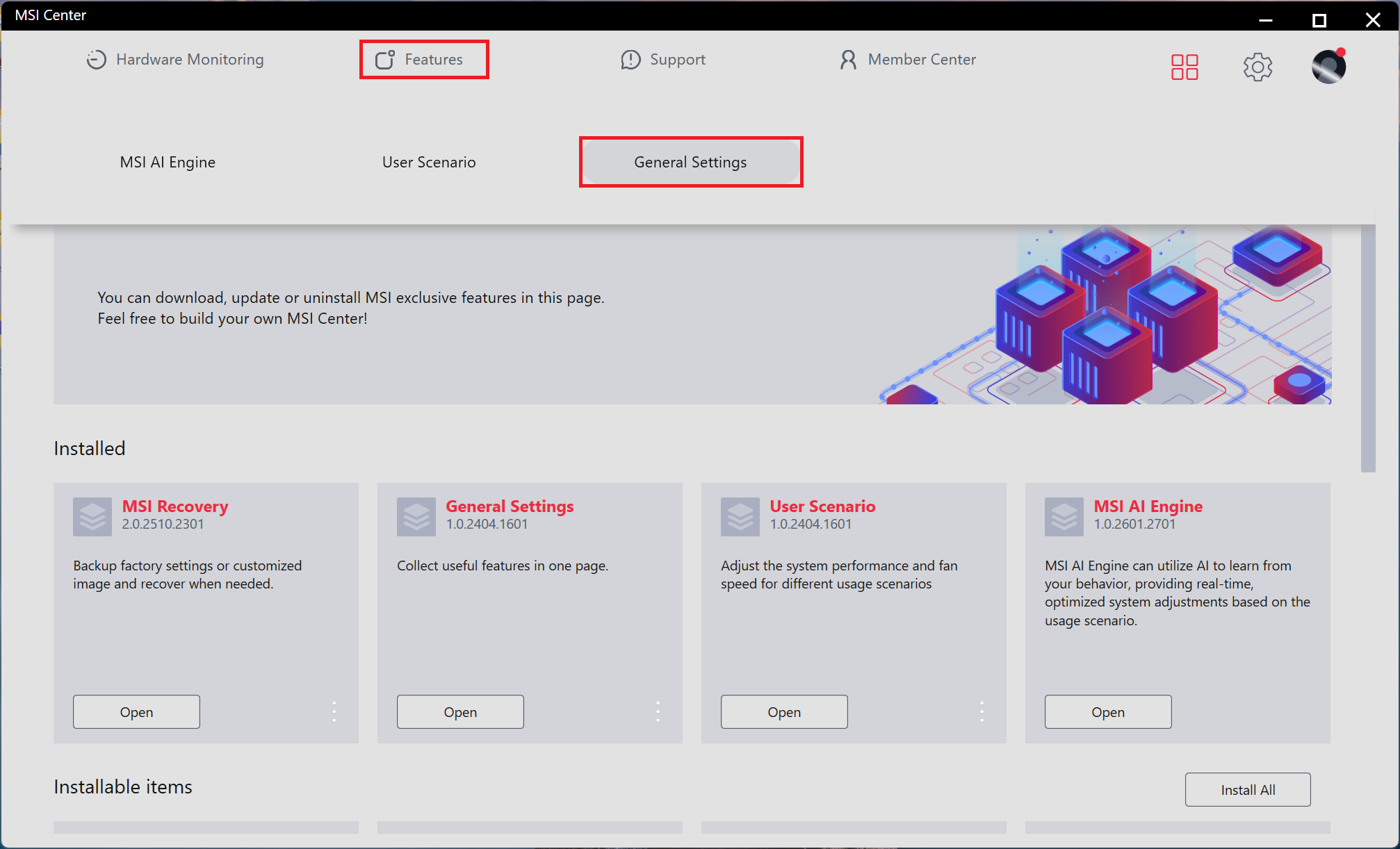This screenshot has height=849, width=1400.
Task: Click the red User Scenario card title
Action: 822,506
